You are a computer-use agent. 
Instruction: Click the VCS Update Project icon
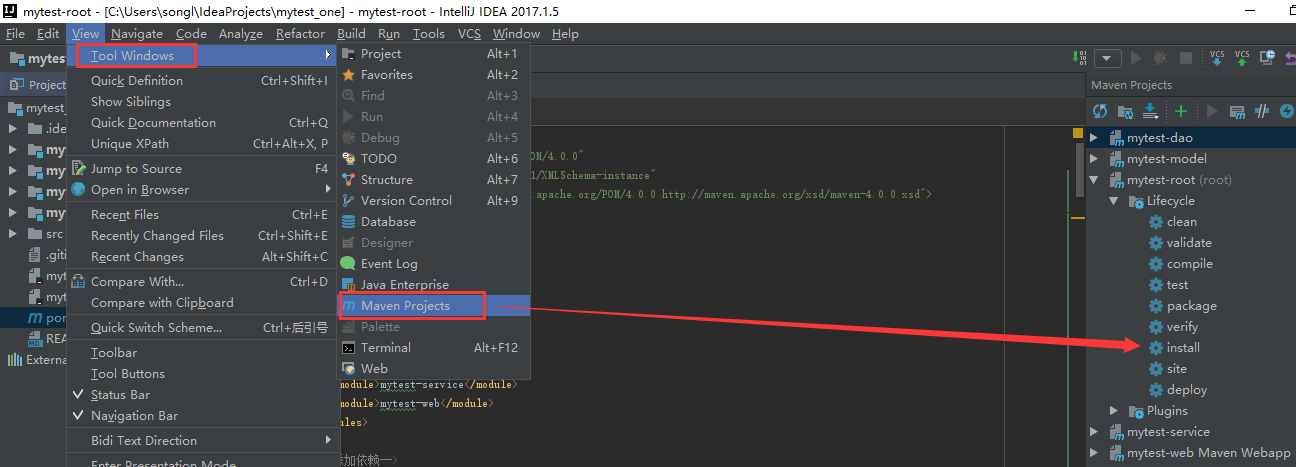(1217, 58)
